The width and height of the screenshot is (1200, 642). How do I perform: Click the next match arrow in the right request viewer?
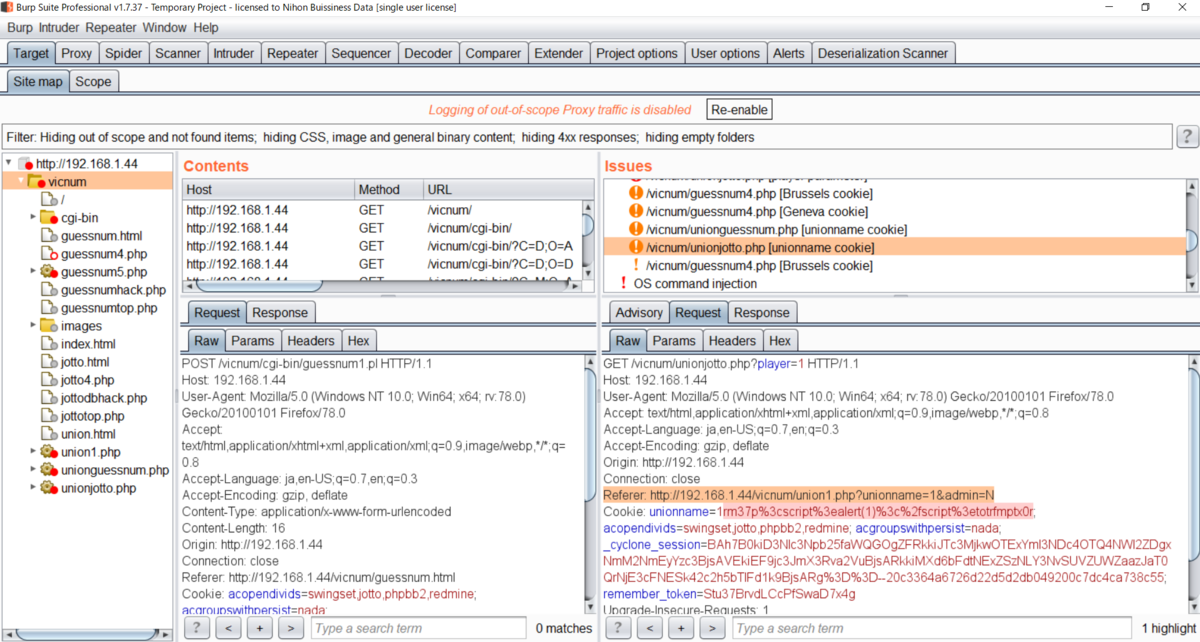pos(713,628)
